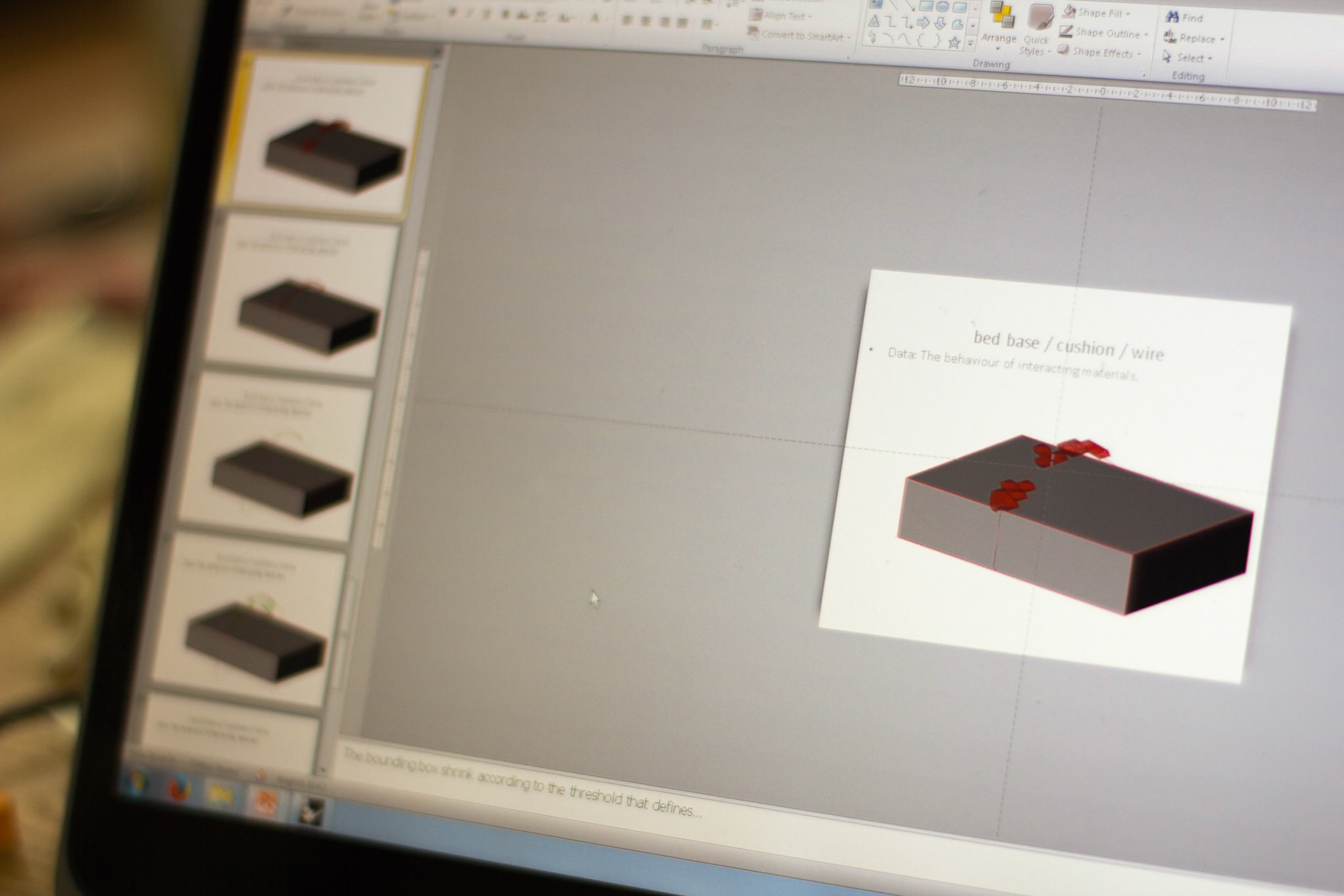
Task: Select the triangle shape
Action: point(874,21)
